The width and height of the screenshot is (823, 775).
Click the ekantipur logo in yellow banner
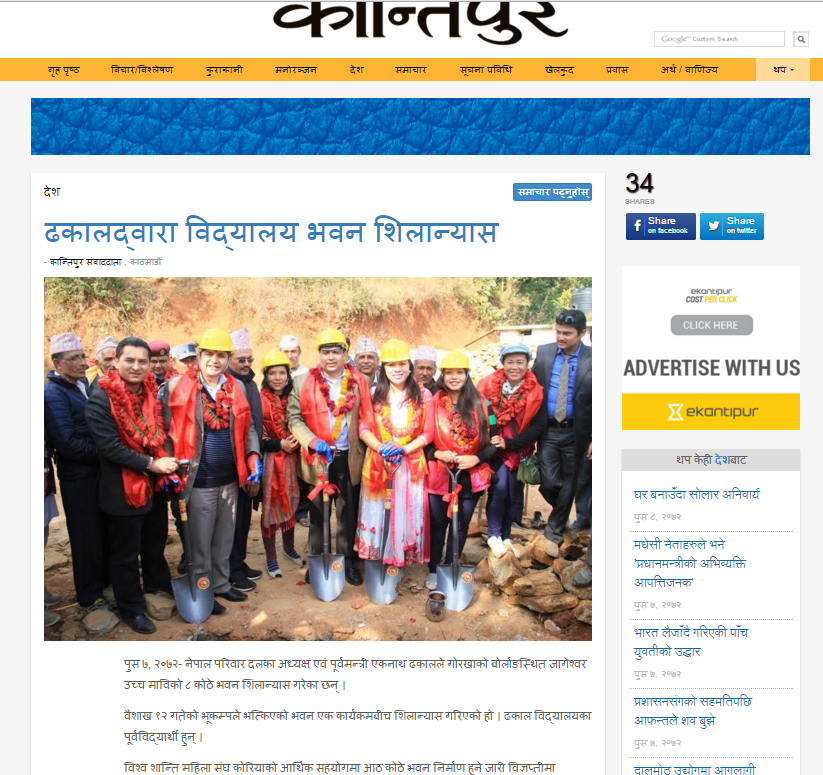(x=711, y=412)
